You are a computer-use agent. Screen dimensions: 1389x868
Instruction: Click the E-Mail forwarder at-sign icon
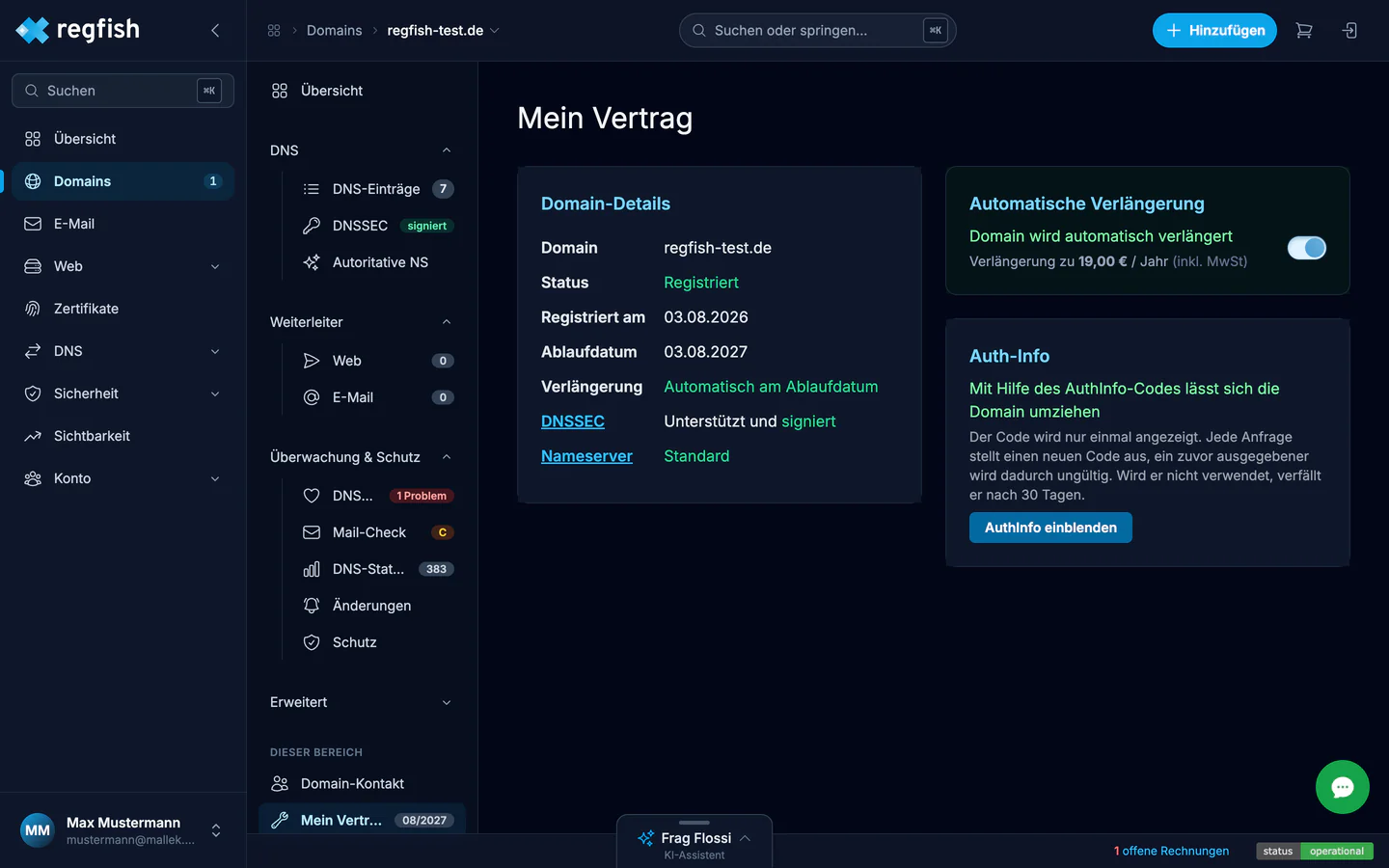pos(312,397)
